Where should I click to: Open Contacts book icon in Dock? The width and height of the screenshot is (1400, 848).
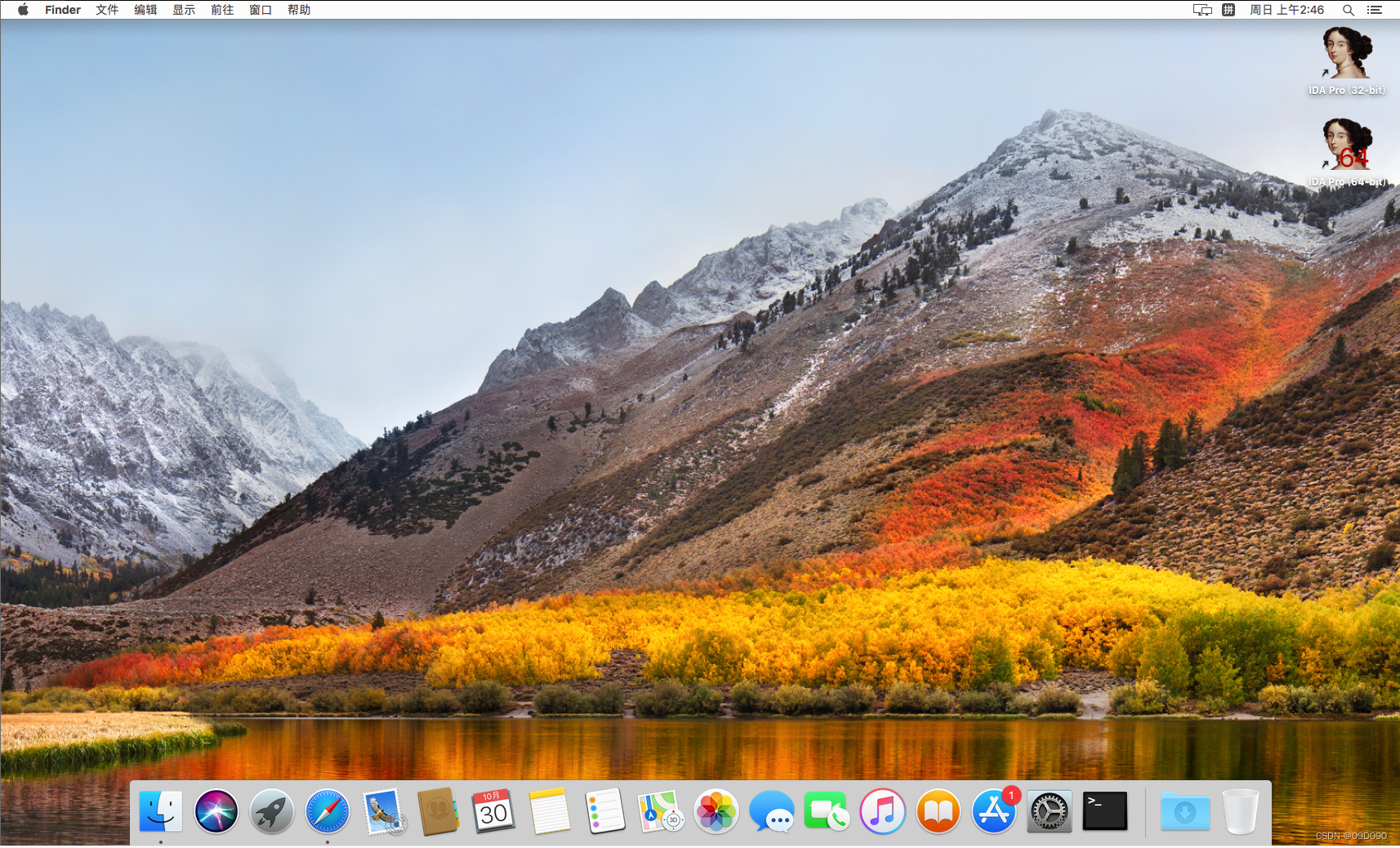tap(439, 811)
